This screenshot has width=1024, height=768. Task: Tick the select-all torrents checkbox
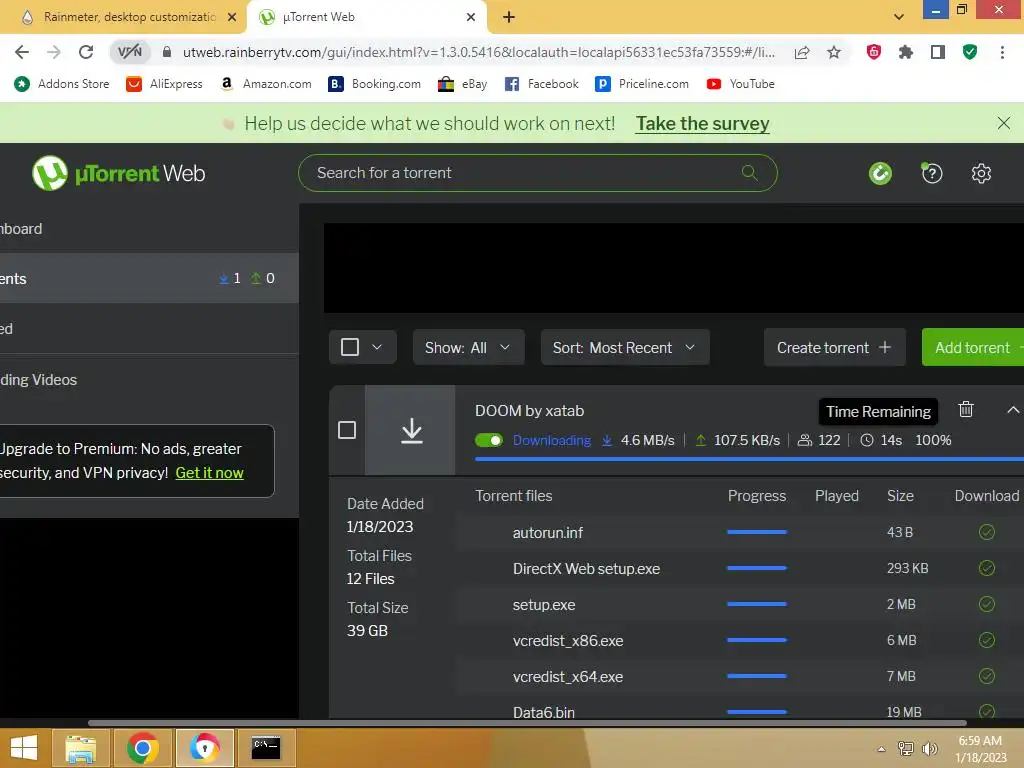coord(350,347)
